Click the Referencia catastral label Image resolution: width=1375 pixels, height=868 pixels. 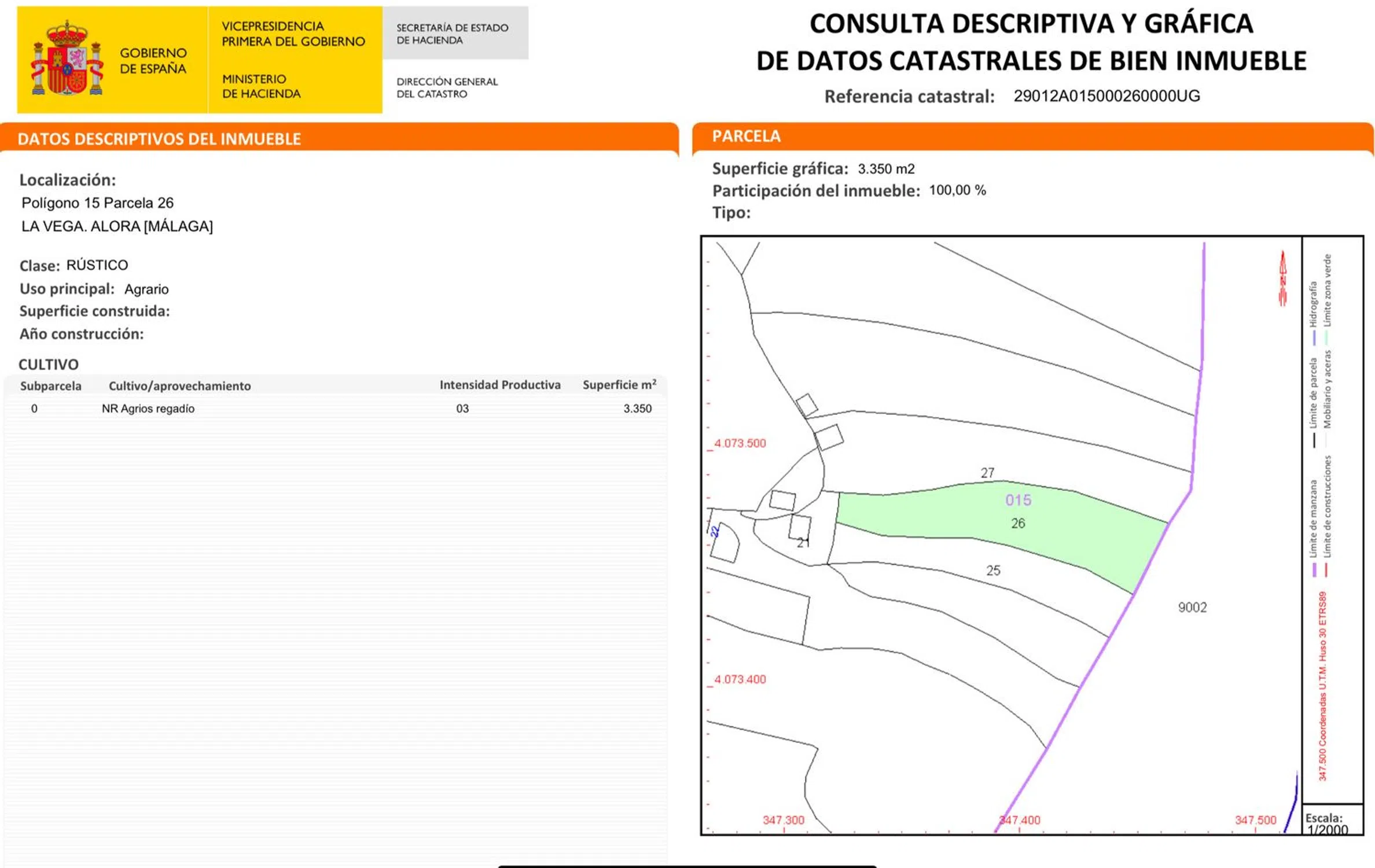click(909, 97)
